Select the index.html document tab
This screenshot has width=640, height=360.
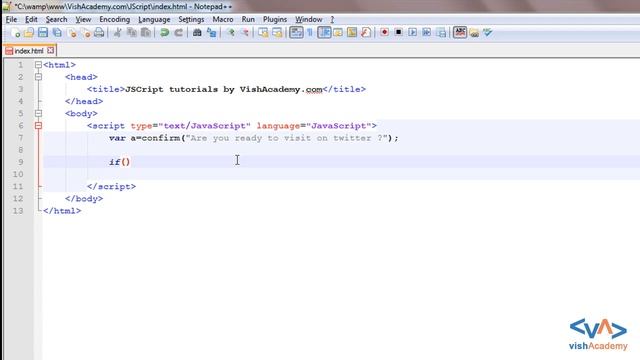tap(29, 51)
